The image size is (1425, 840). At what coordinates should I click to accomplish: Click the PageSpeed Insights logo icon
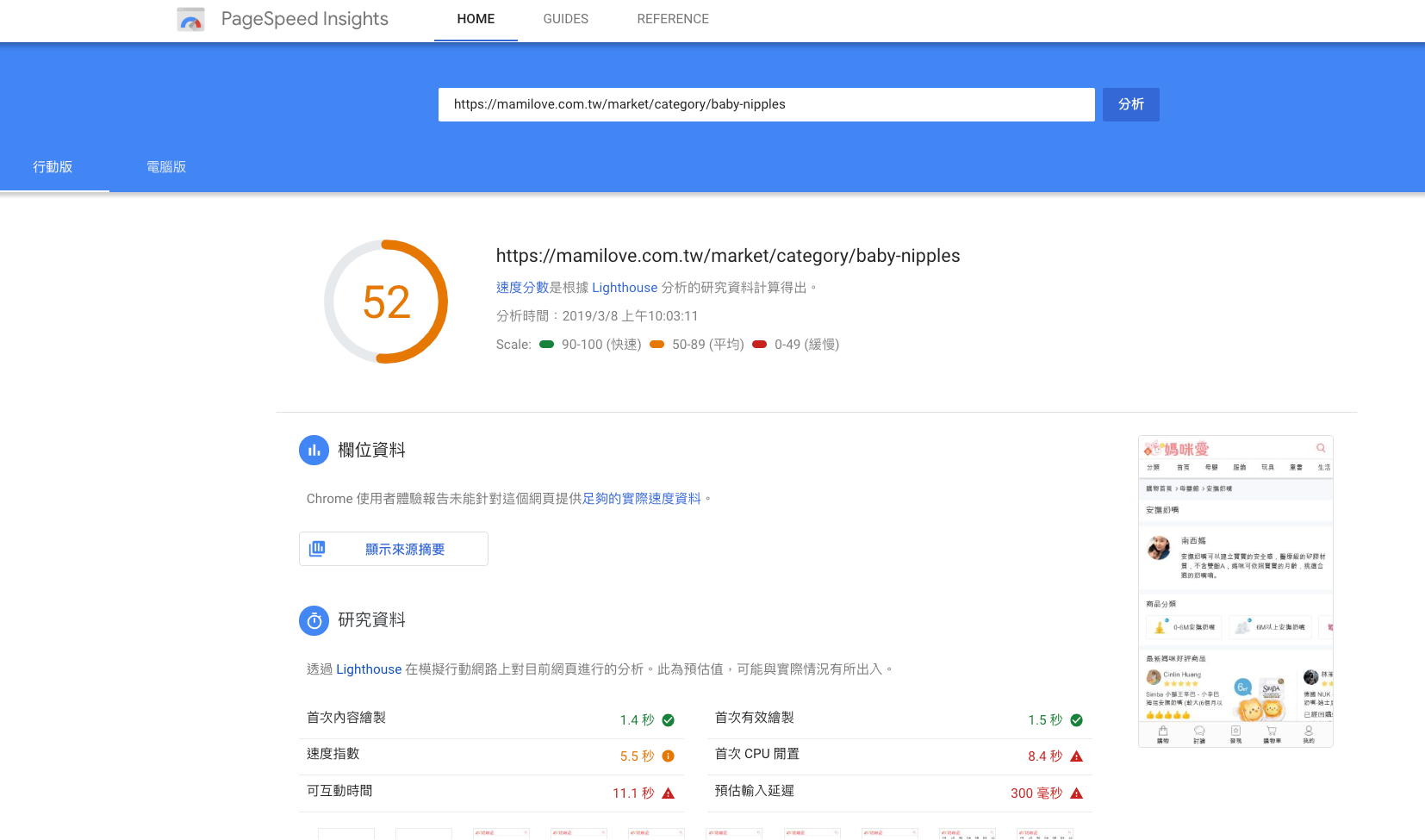[190, 19]
